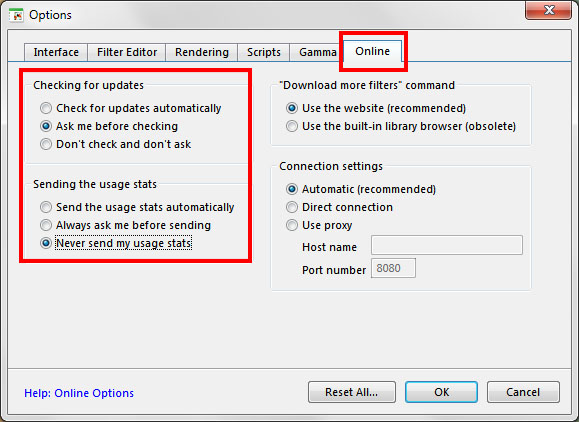Open Help: Online Options link

79,393
